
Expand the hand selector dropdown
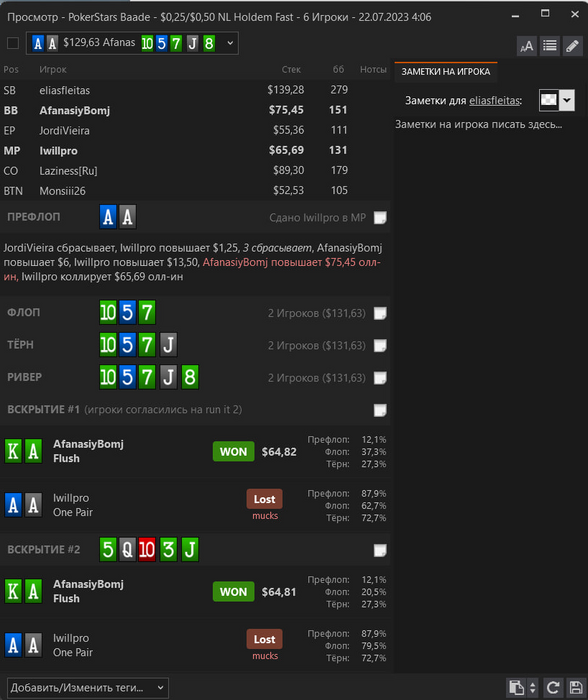[230, 43]
